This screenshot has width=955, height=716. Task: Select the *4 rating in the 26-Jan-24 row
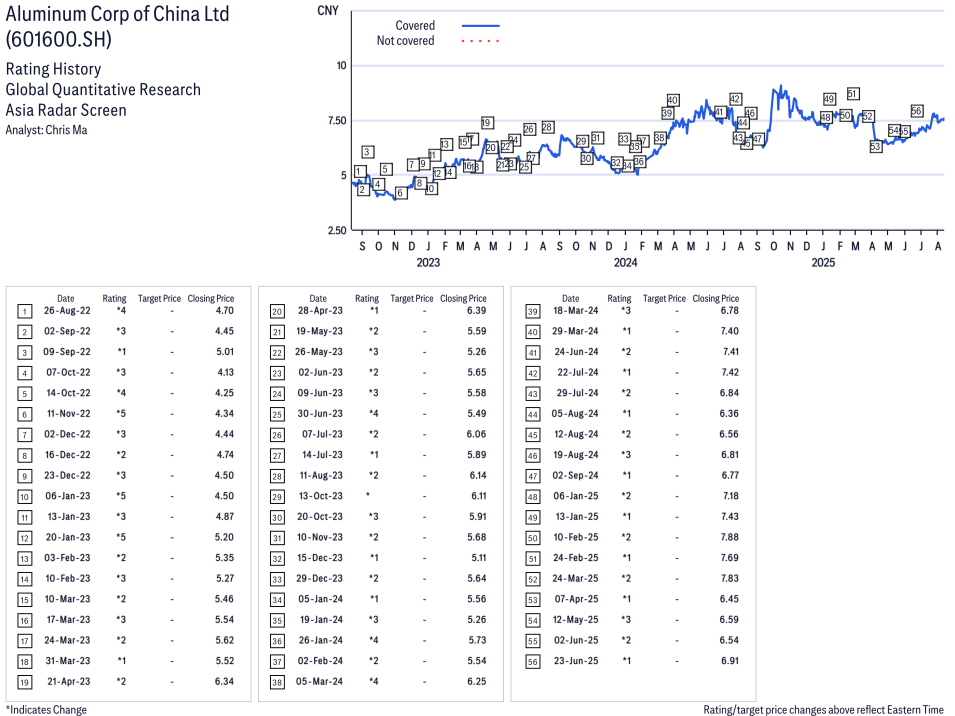373,641
